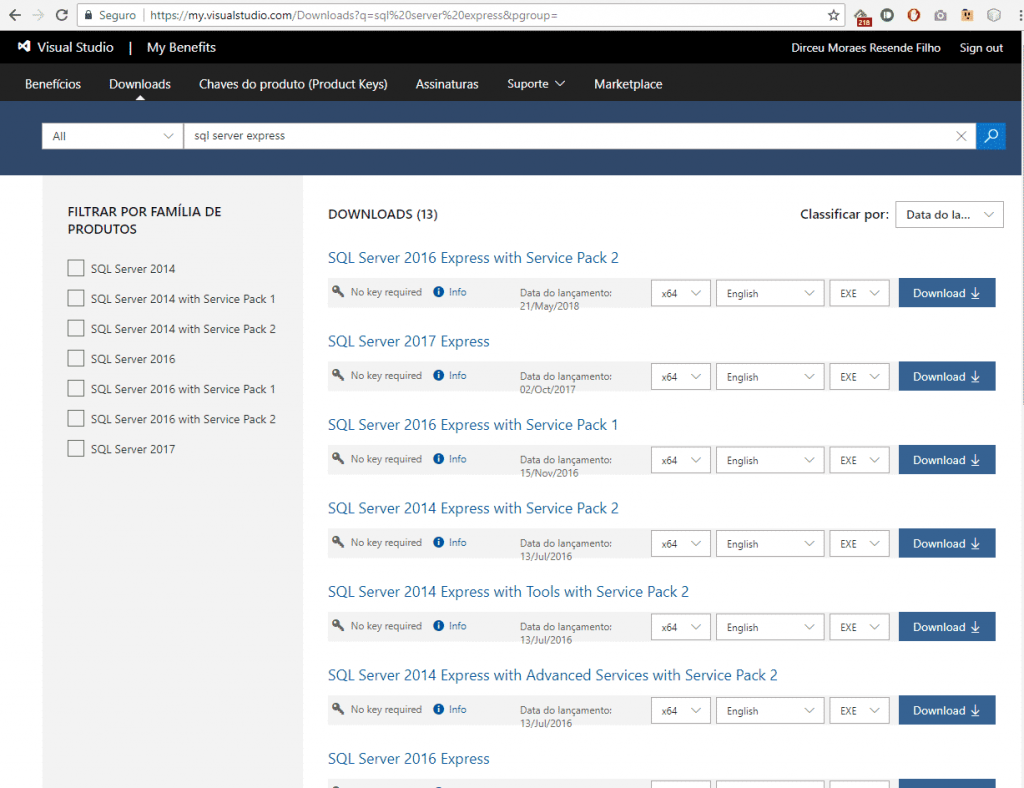Viewport: 1024px width, 788px height.
Task: Open the All category dropdown
Action: 112,136
